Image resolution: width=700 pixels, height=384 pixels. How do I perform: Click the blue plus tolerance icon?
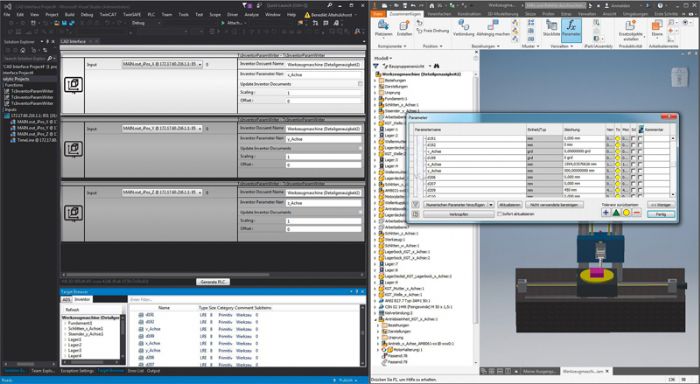(x=606, y=213)
